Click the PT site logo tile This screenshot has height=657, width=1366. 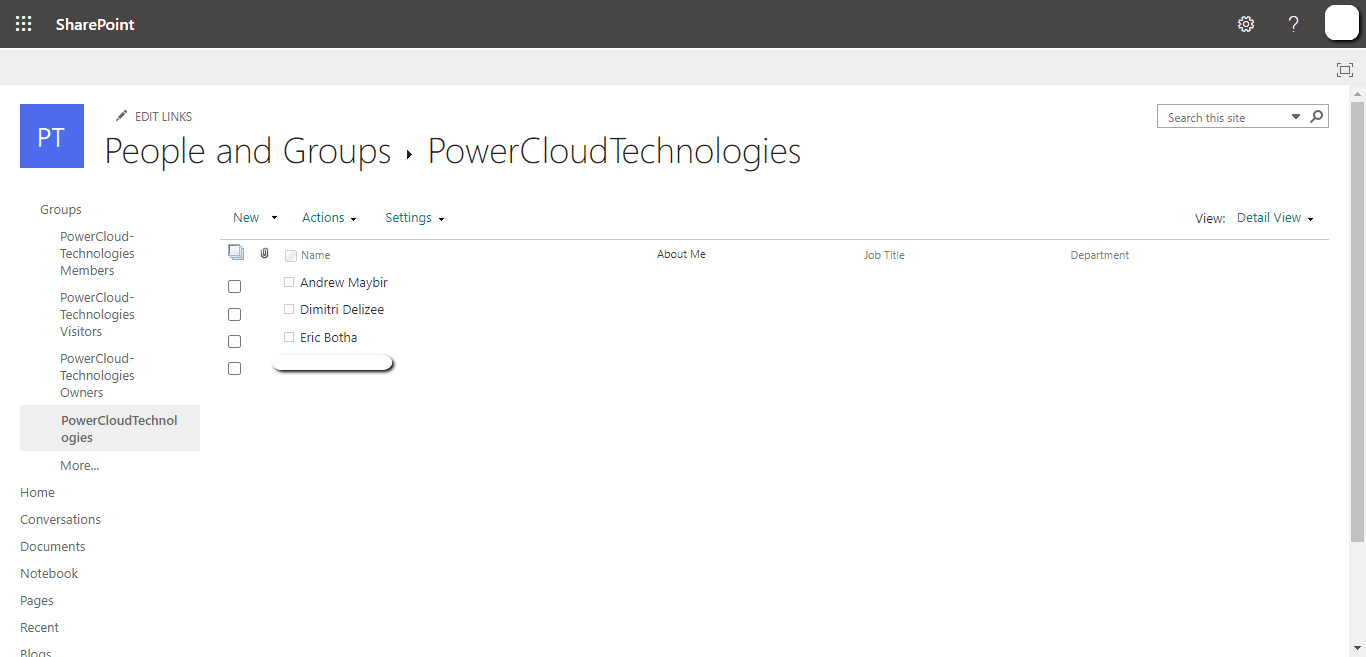tap(52, 136)
